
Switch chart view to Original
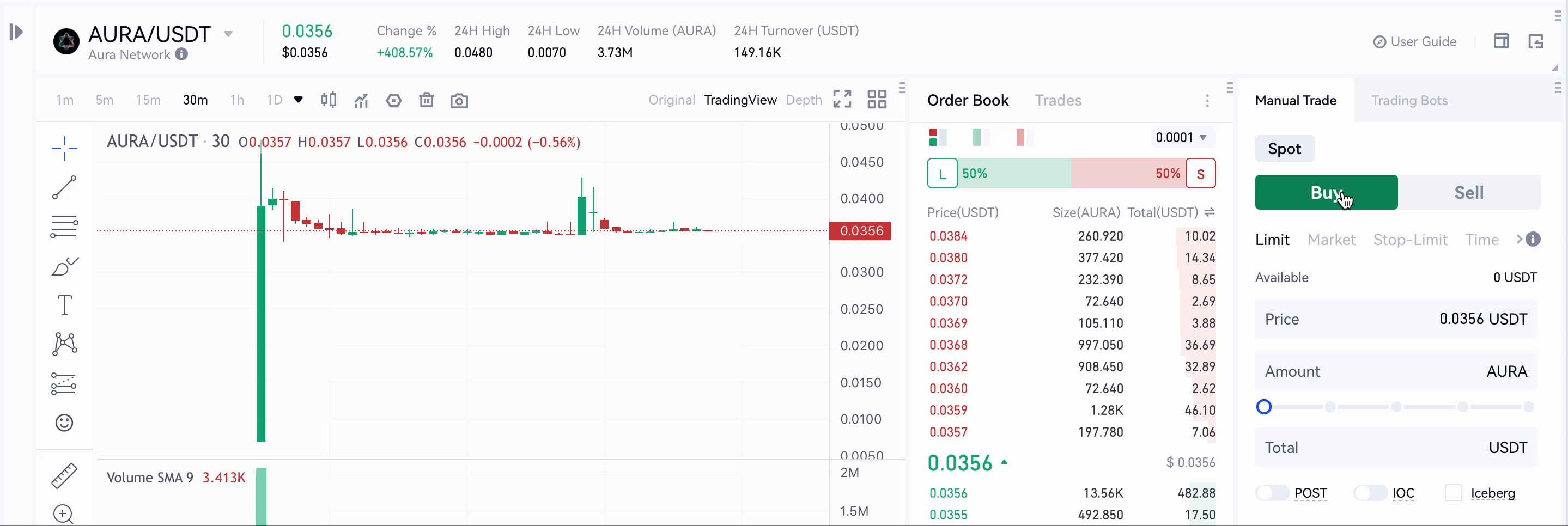[671, 100]
